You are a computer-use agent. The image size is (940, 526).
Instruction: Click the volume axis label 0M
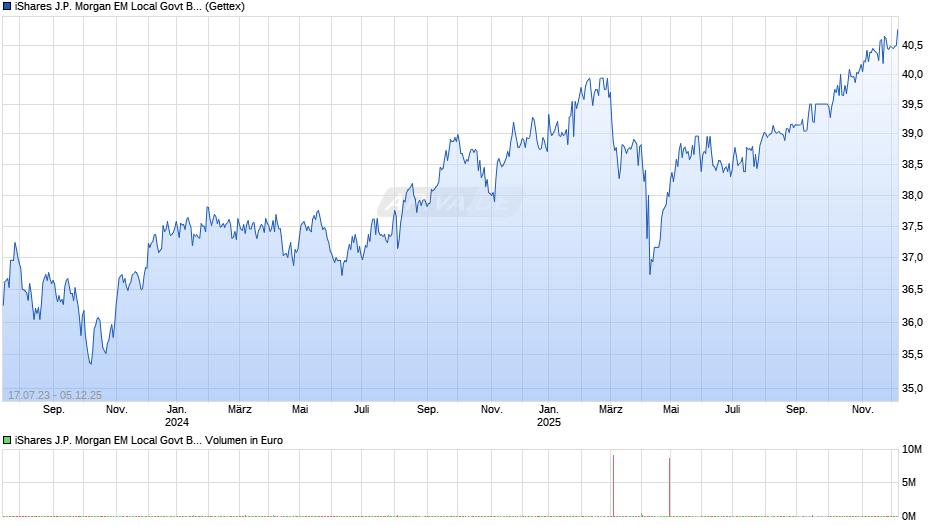click(x=909, y=516)
